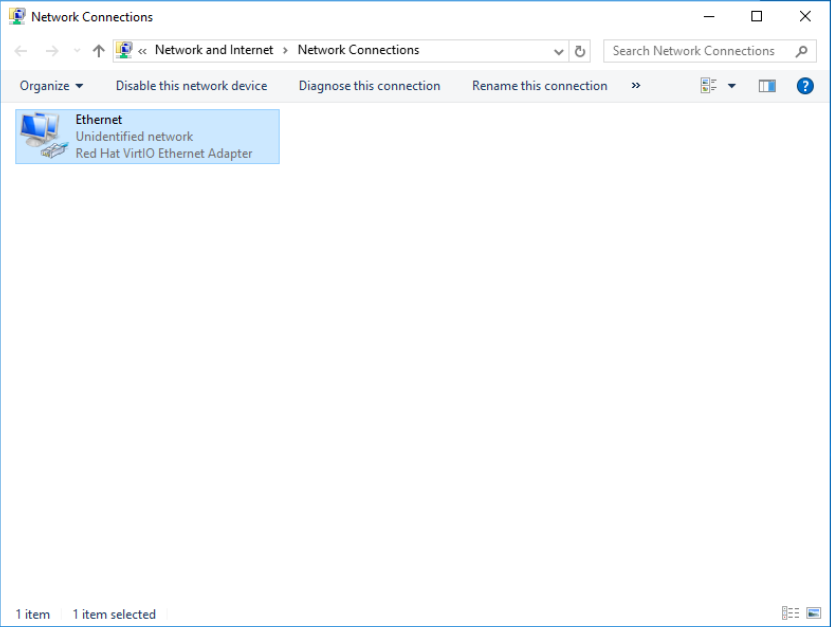Expand the address bar previous locations dropdown

click(x=559, y=51)
